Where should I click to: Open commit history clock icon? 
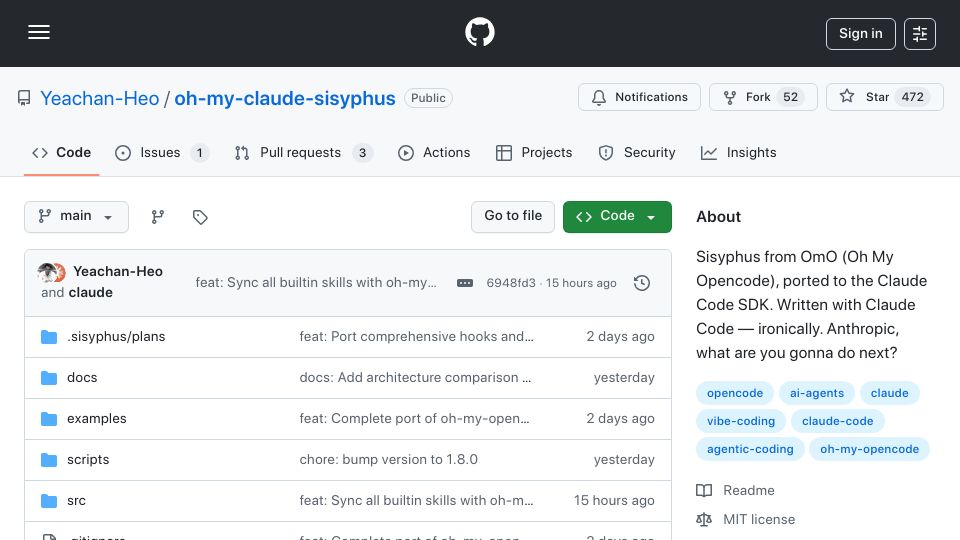click(x=642, y=283)
